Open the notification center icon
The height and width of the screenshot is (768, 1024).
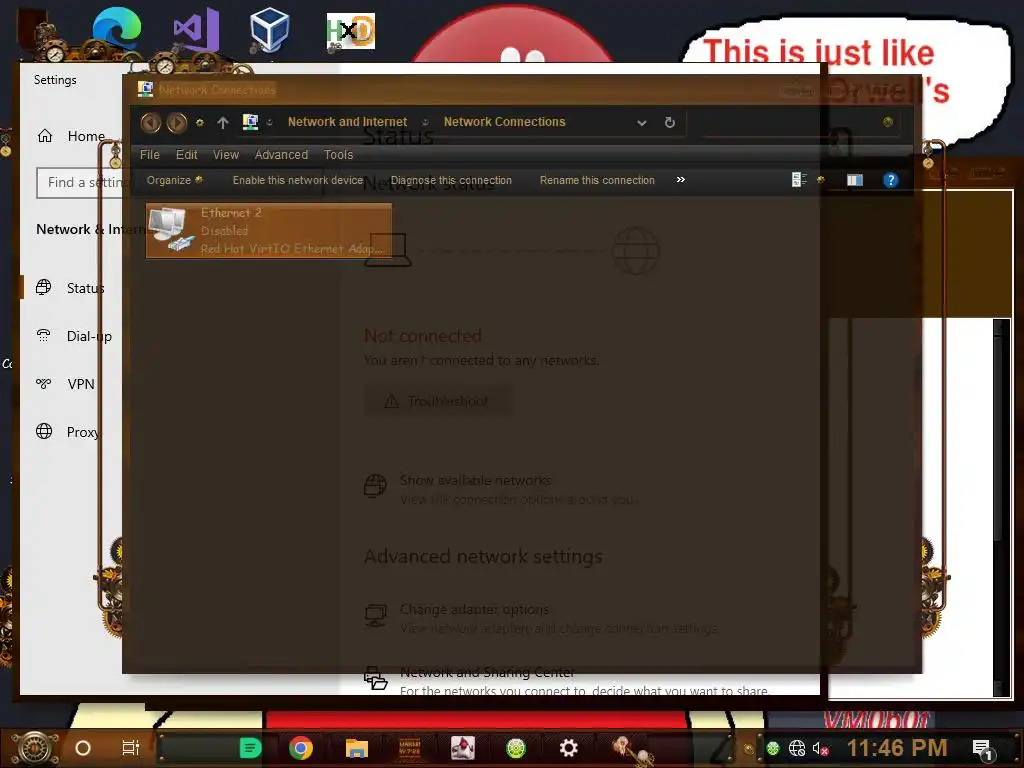tap(983, 749)
